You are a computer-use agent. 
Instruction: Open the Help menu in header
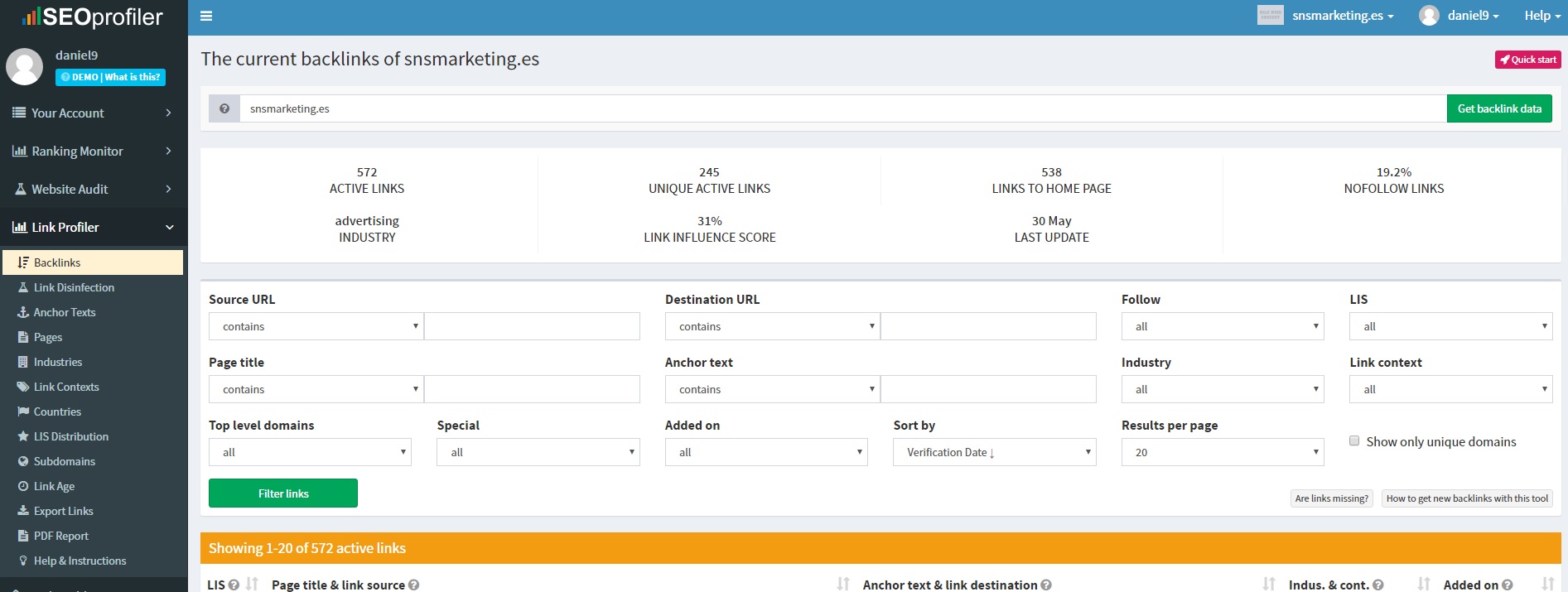(1542, 16)
